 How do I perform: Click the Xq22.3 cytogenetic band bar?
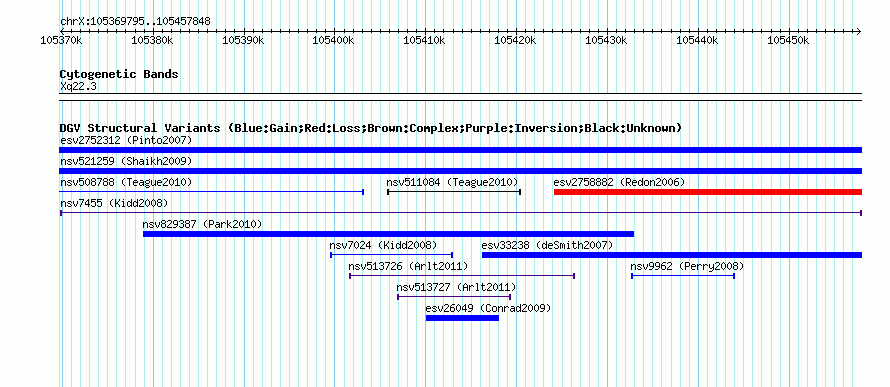pyautogui.click(x=460, y=97)
